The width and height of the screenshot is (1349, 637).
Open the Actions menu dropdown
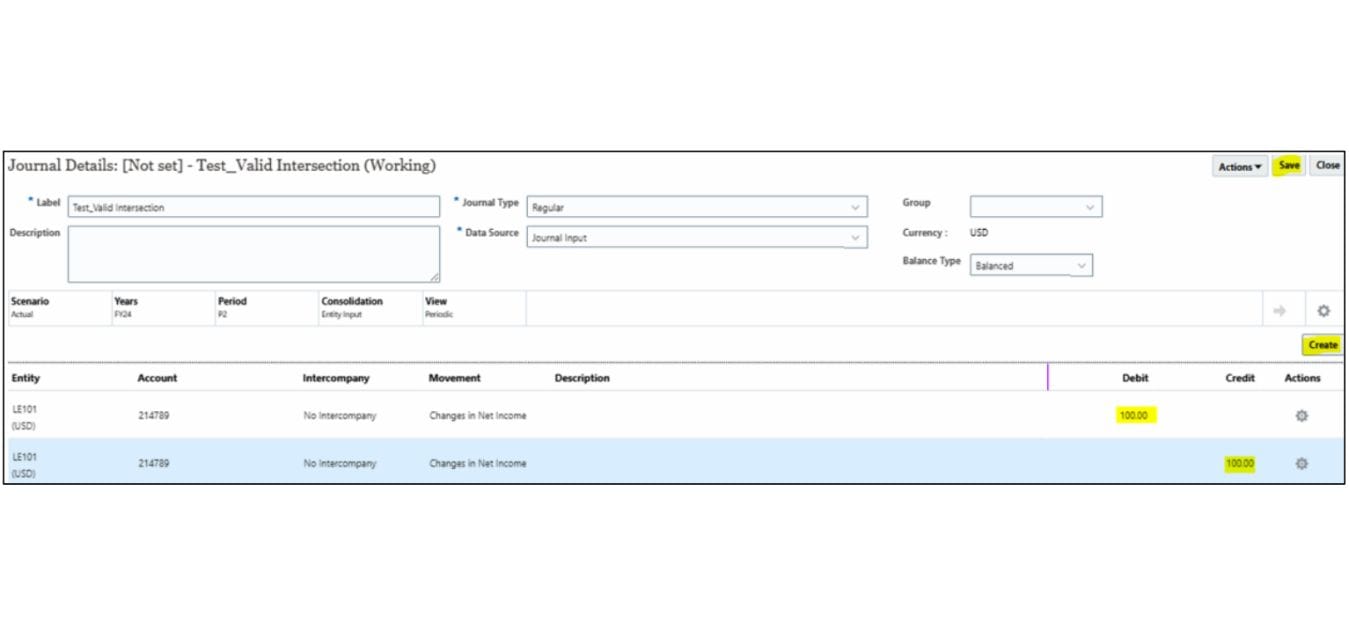(x=1238, y=166)
